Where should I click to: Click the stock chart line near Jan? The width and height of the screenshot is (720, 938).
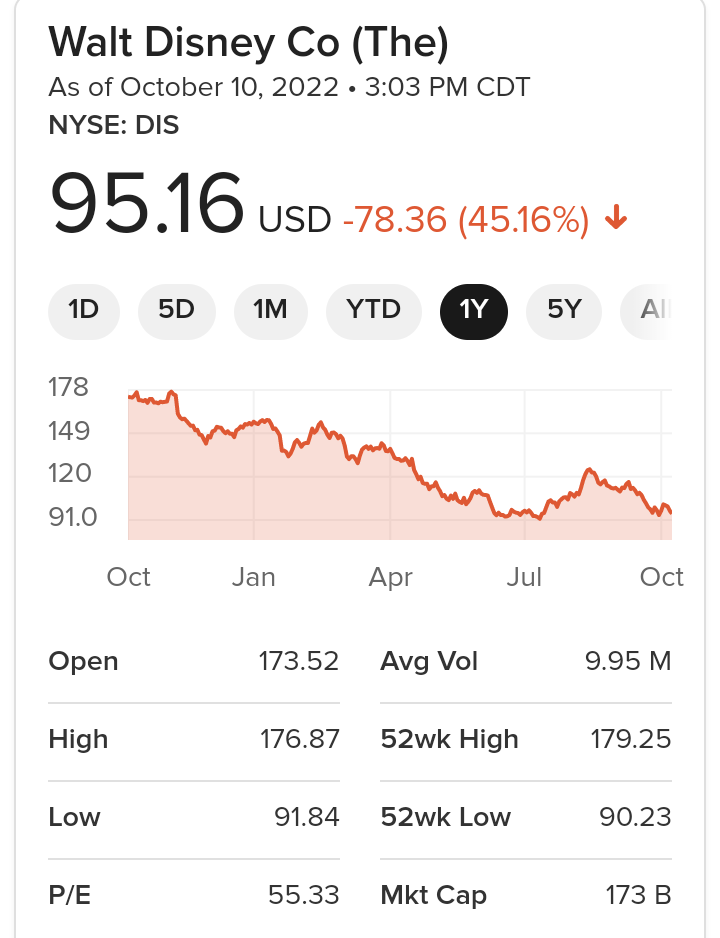point(254,423)
